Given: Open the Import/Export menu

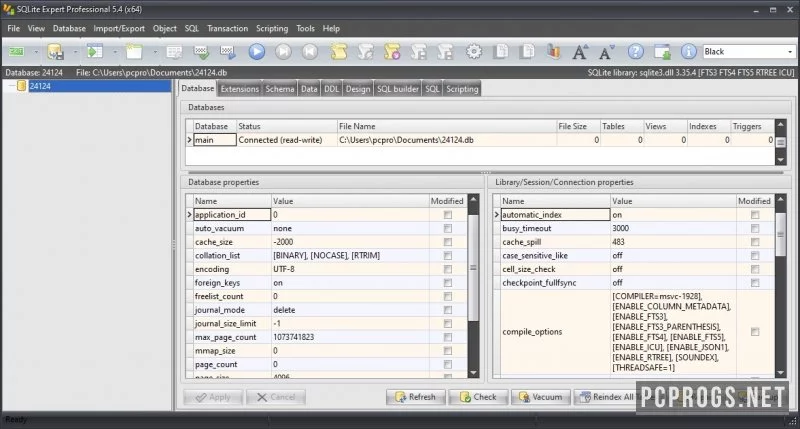Looking at the screenshot, I should pyautogui.click(x=119, y=29).
